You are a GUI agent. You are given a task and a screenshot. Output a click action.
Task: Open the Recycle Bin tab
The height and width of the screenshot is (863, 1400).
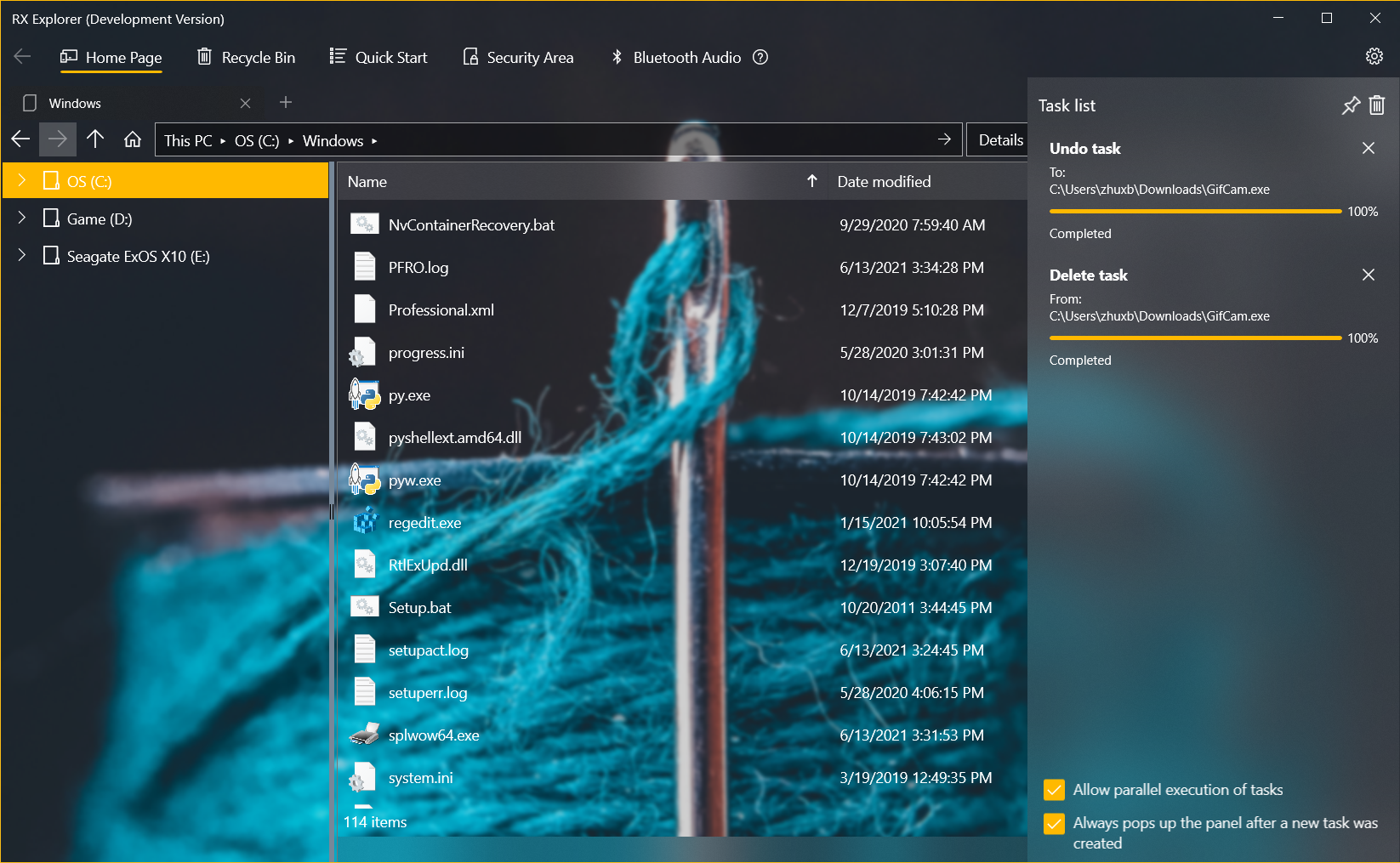(x=247, y=57)
